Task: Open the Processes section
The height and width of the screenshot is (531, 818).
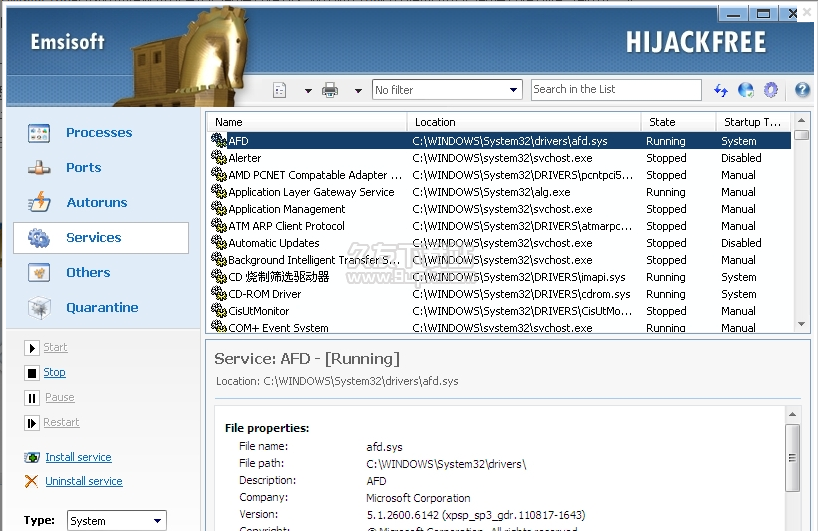Action: (99, 132)
